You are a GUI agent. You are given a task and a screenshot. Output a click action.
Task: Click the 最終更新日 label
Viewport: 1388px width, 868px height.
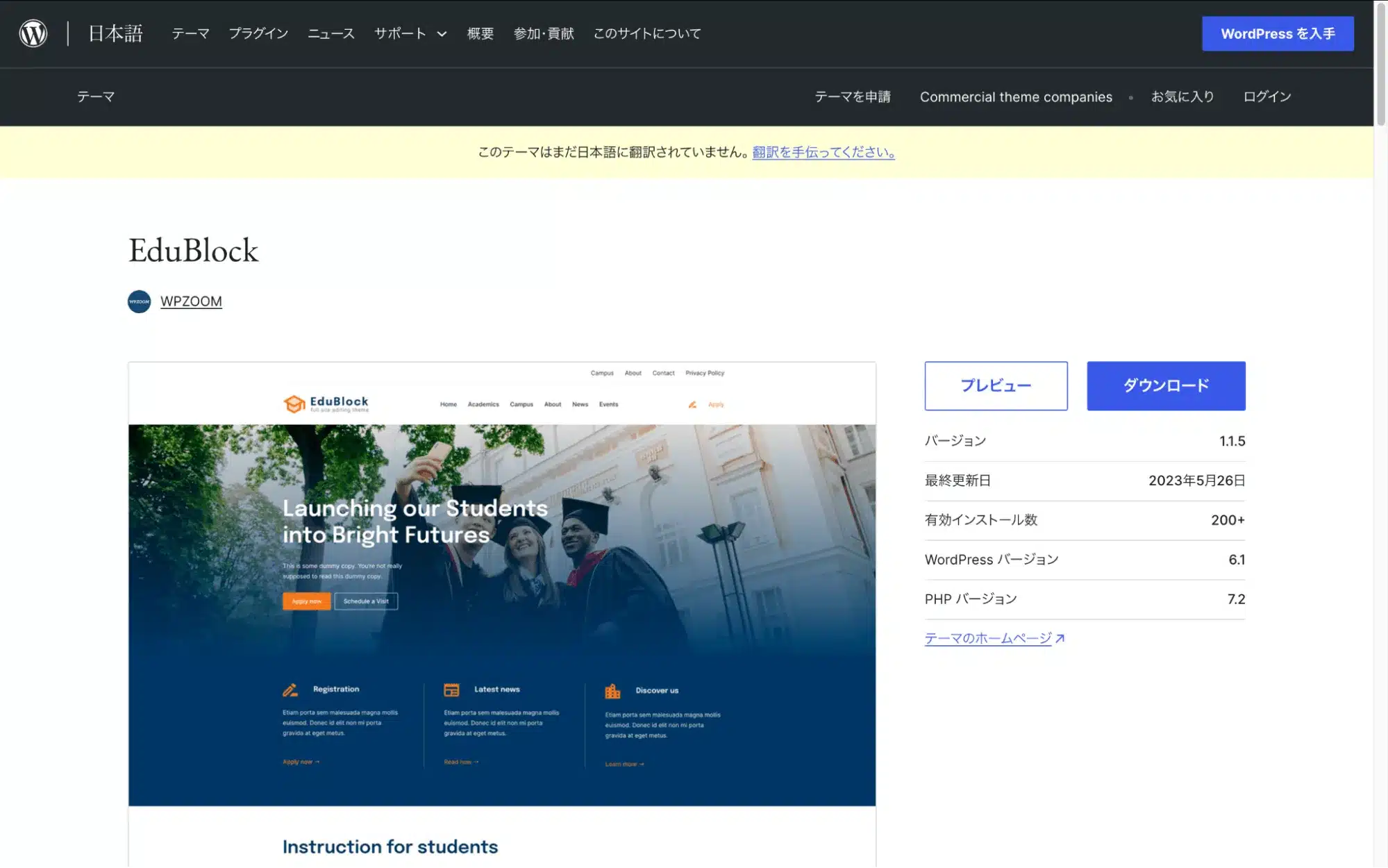click(958, 481)
